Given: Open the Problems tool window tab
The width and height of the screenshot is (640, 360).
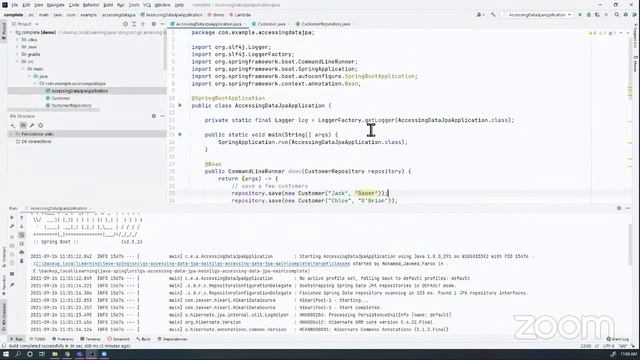Looking at the screenshot, I should pos(63,339).
